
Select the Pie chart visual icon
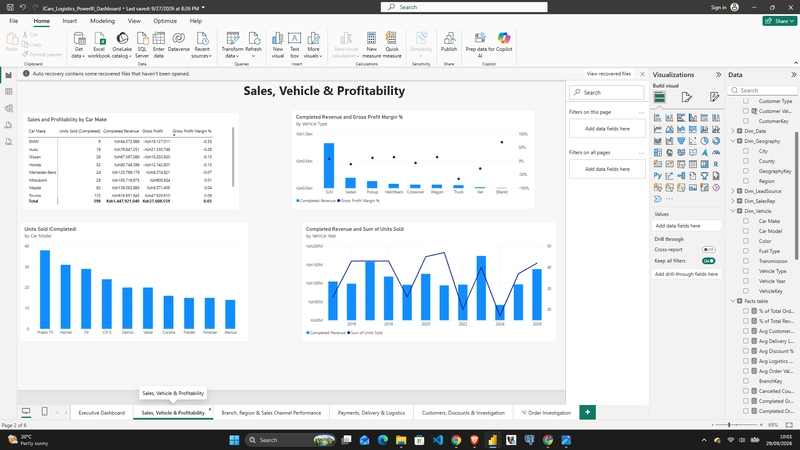705,141
